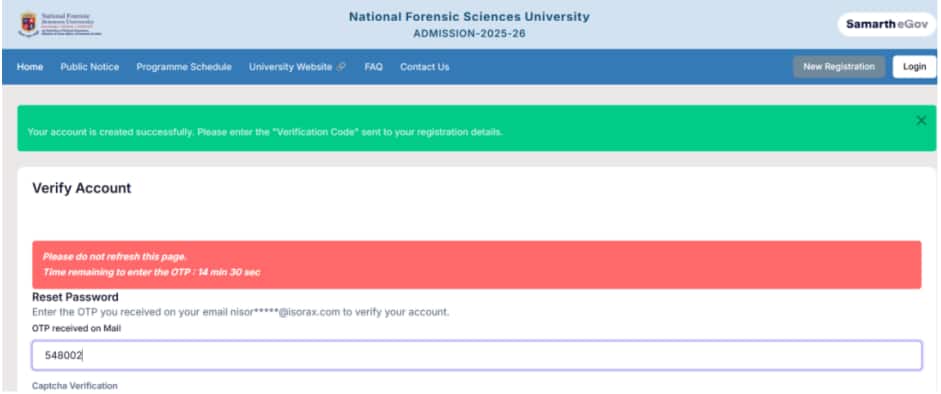The width and height of the screenshot is (941, 394).
Task: Click the New Registration button
Action: [x=838, y=67]
